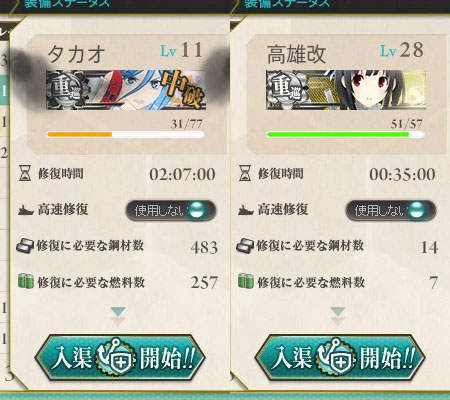This screenshot has width=450, height=400.
Task: Click タカオ orange HP bar 31/77
Action: pos(125,135)
